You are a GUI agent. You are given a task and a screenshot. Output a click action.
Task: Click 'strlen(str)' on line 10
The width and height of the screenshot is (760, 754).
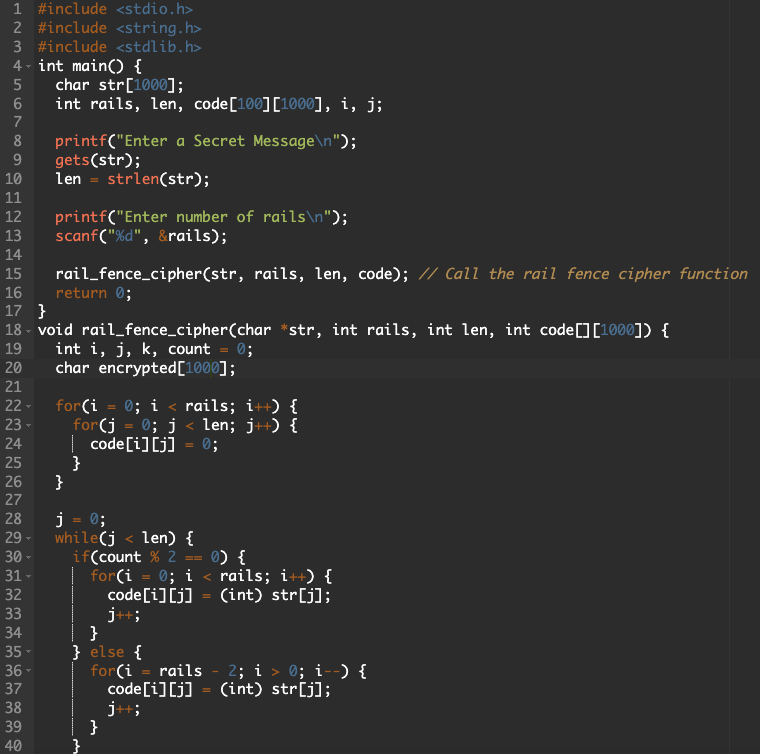coord(154,179)
